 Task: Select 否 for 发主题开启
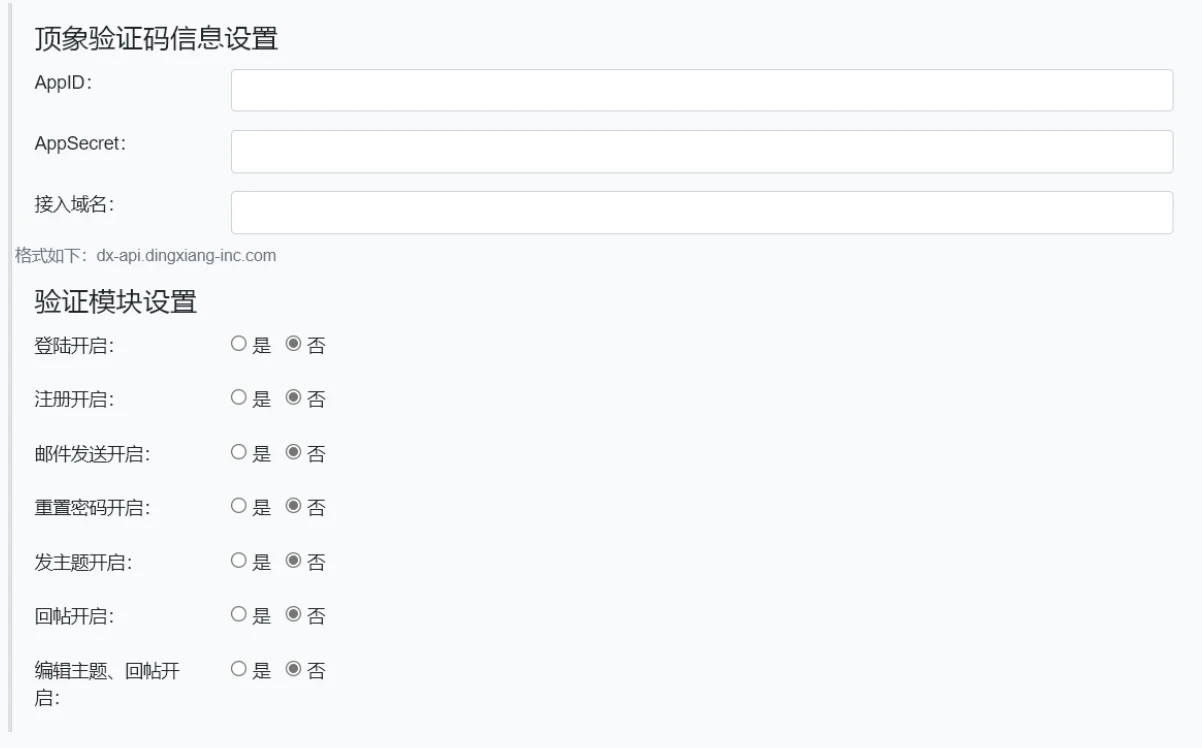293,561
